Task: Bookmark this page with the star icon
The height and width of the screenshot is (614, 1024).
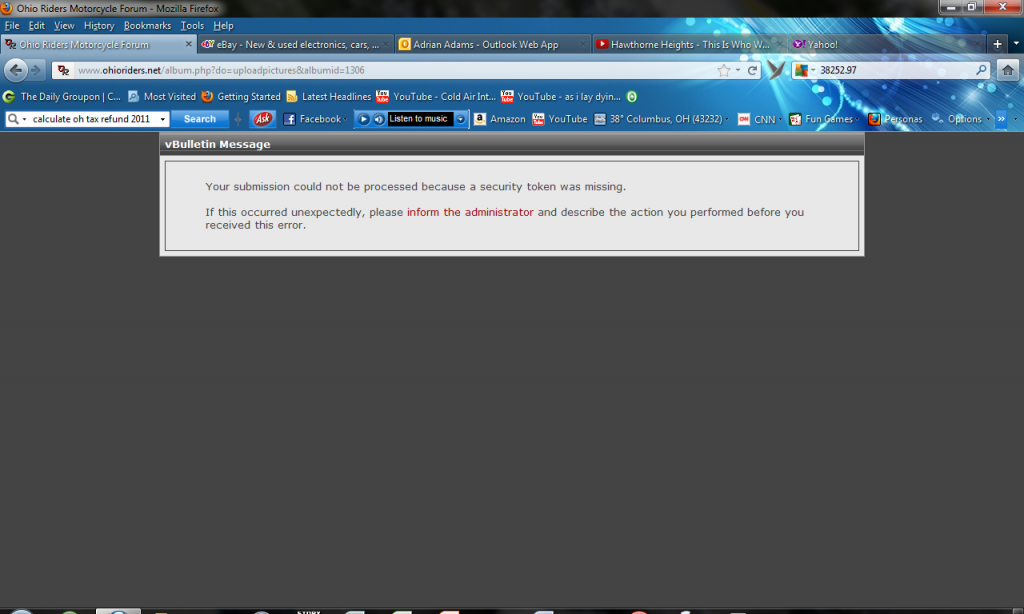Action: 723,71
